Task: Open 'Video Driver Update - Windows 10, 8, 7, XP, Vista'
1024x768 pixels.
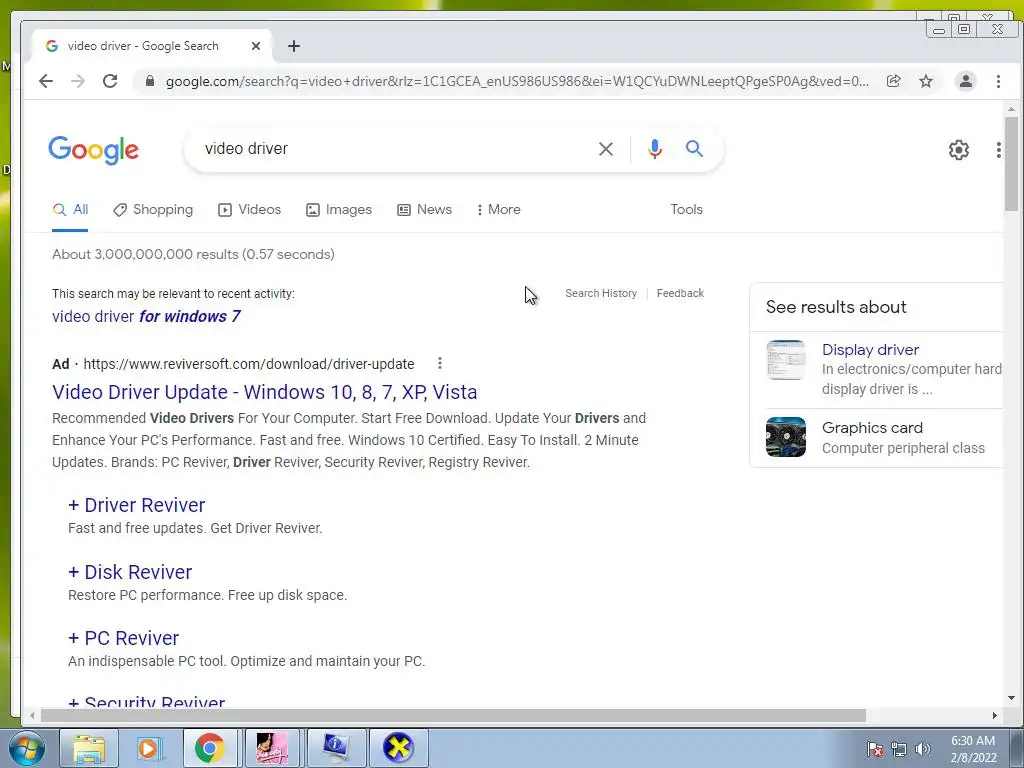Action: pos(264,392)
